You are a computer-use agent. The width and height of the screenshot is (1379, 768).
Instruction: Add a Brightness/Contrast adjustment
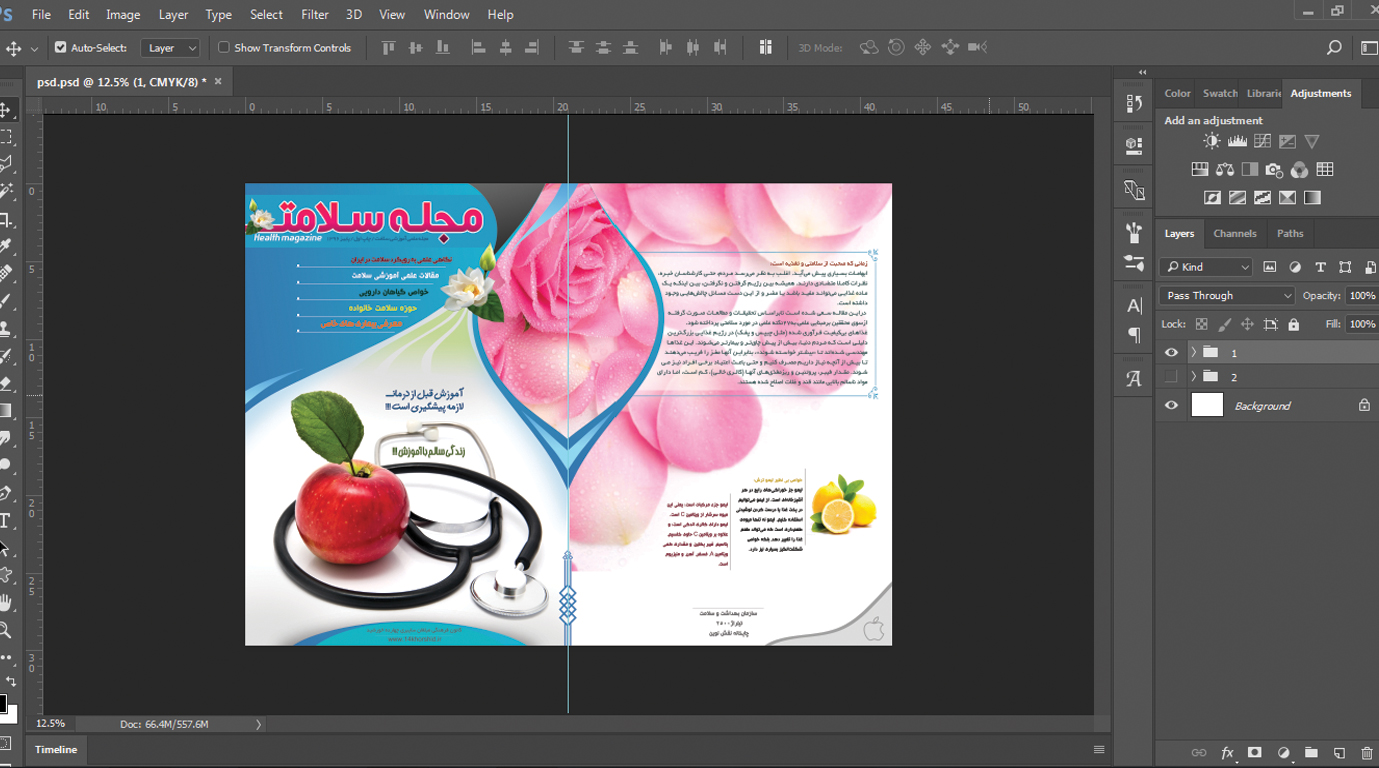click(x=1212, y=142)
